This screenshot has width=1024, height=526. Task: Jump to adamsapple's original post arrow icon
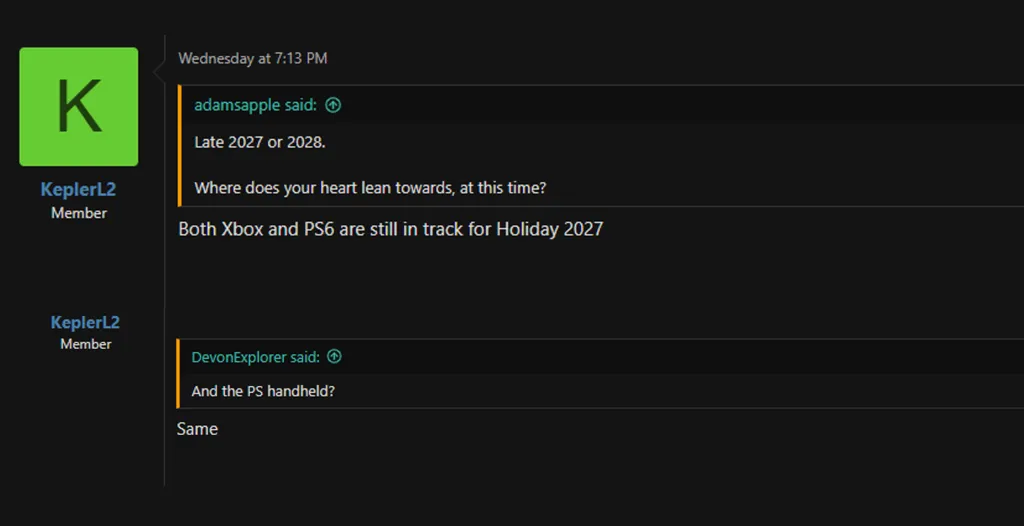(x=333, y=105)
